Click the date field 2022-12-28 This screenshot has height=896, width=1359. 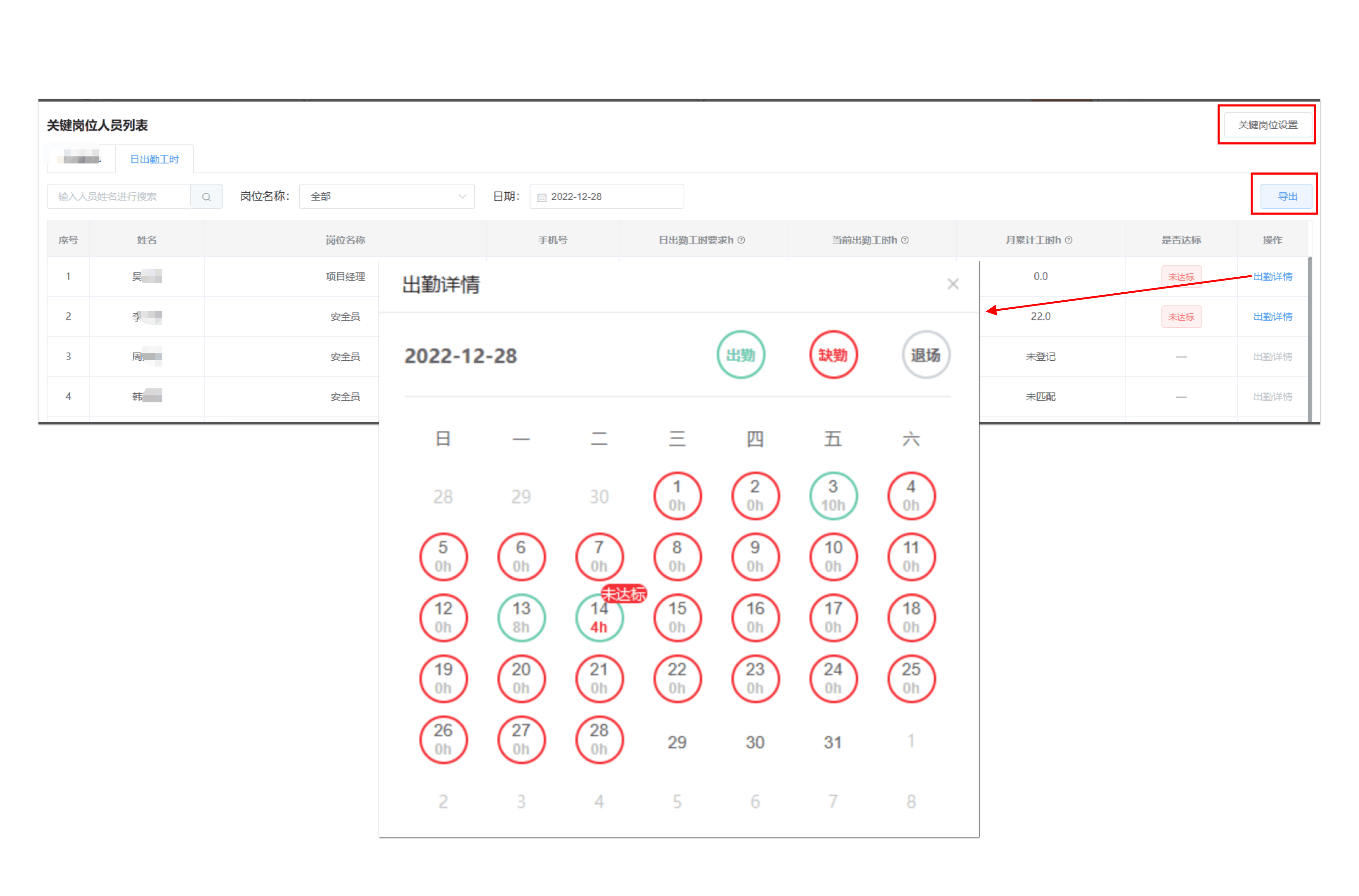[606, 197]
